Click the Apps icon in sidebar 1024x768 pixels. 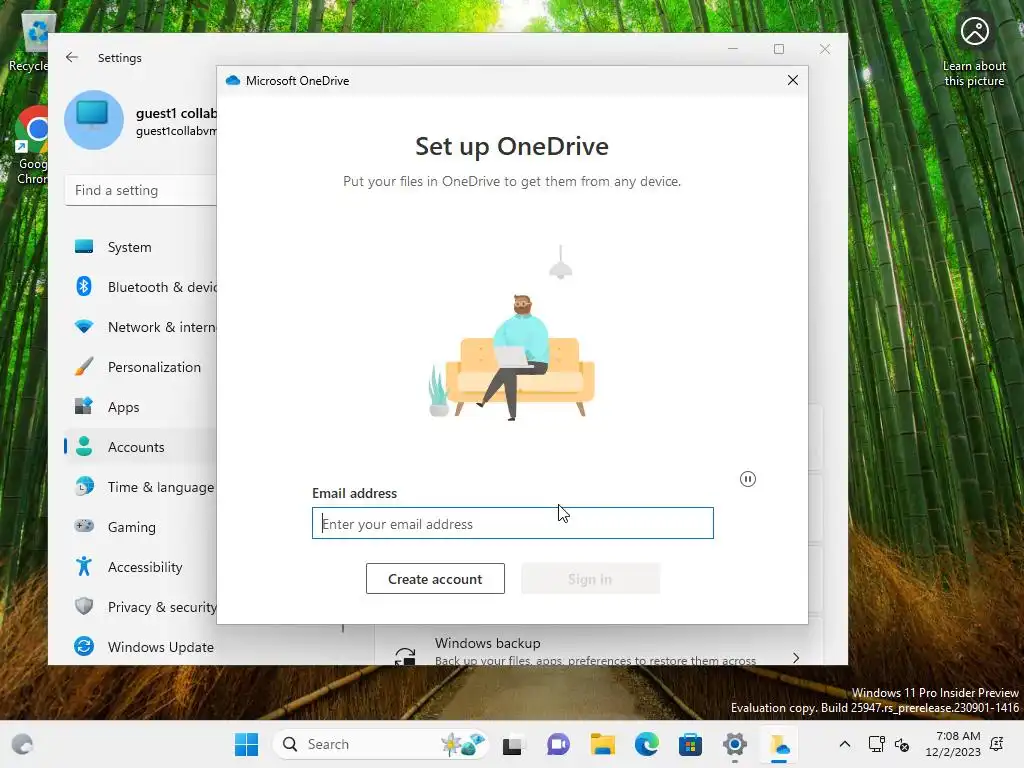pos(84,406)
